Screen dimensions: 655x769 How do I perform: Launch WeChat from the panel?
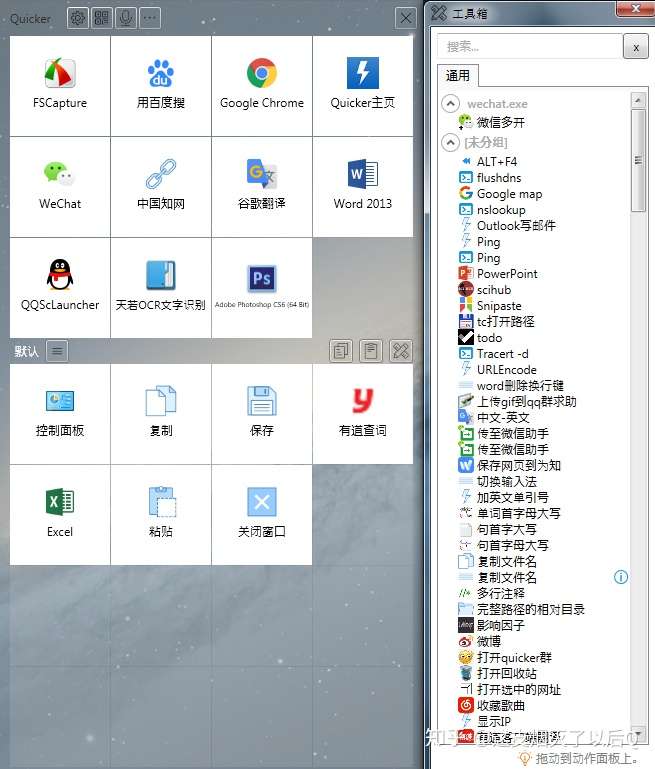click(x=60, y=187)
